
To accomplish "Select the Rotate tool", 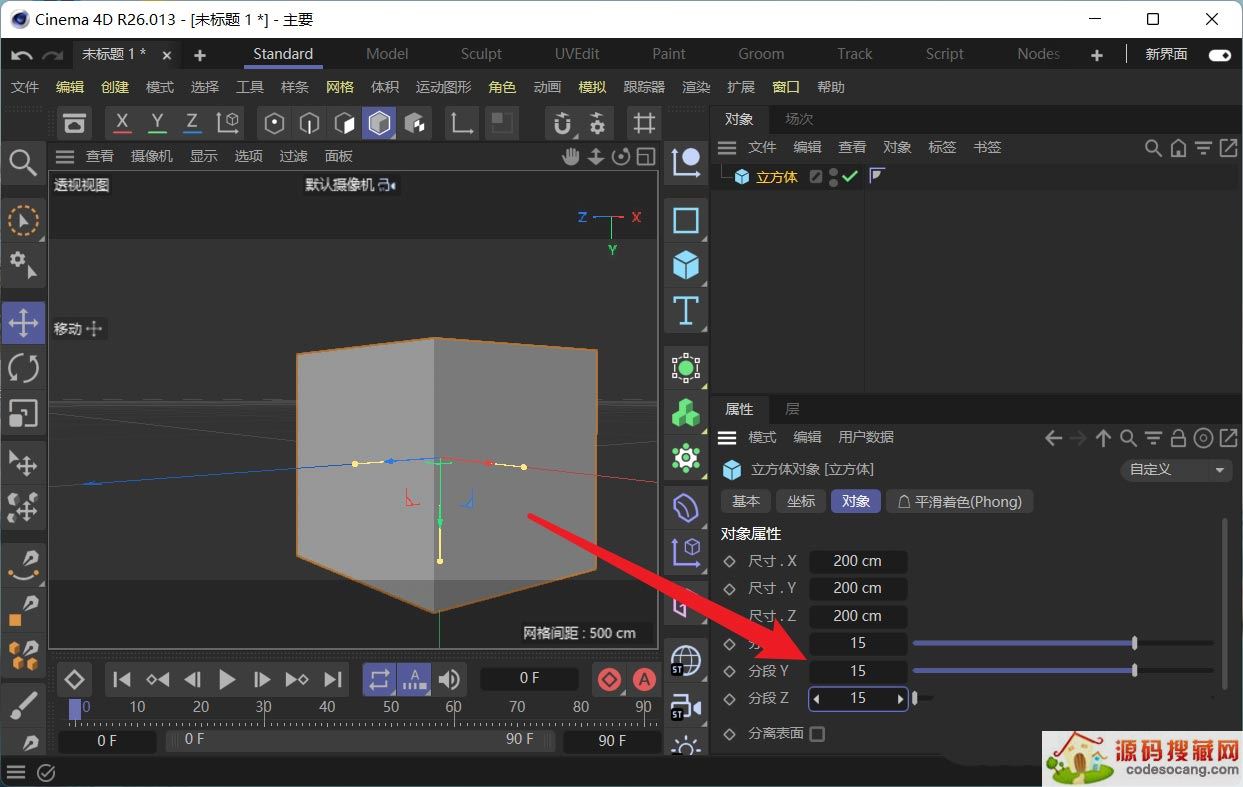I will point(23,368).
